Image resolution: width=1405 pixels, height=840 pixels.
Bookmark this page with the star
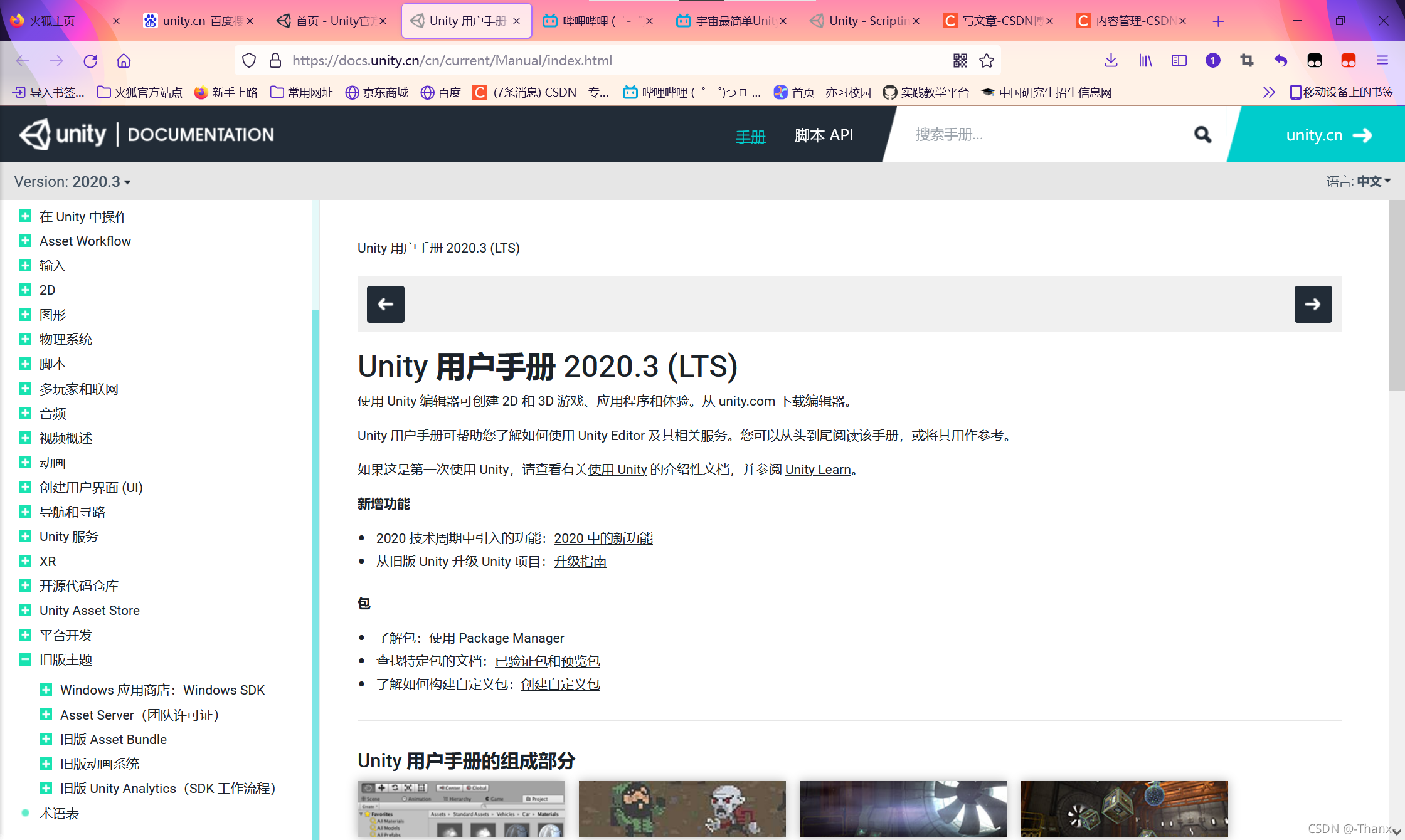coord(987,61)
